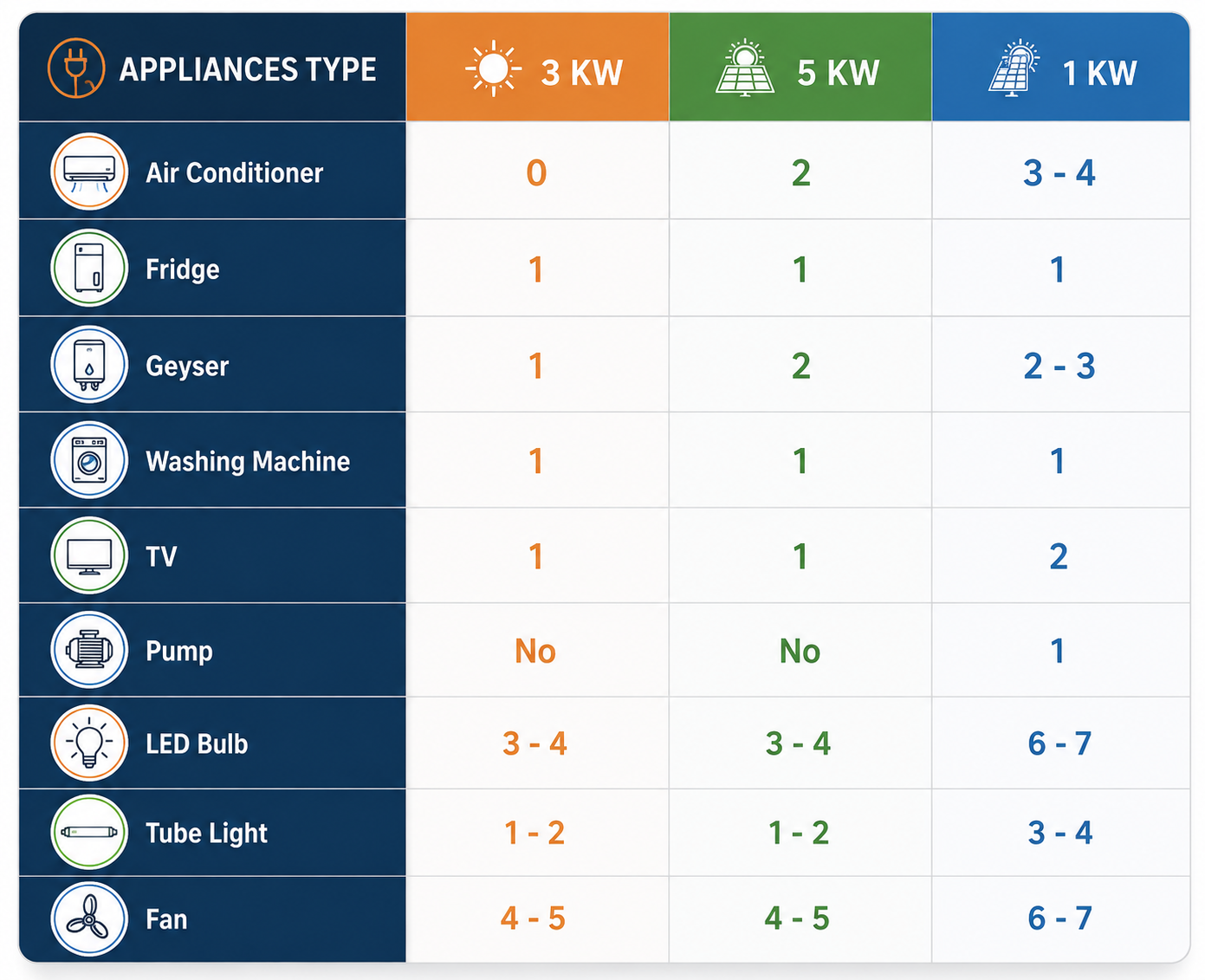The height and width of the screenshot is (980, 1205).
Task: Click the Washing Machine icon
Action: (89, 460)
